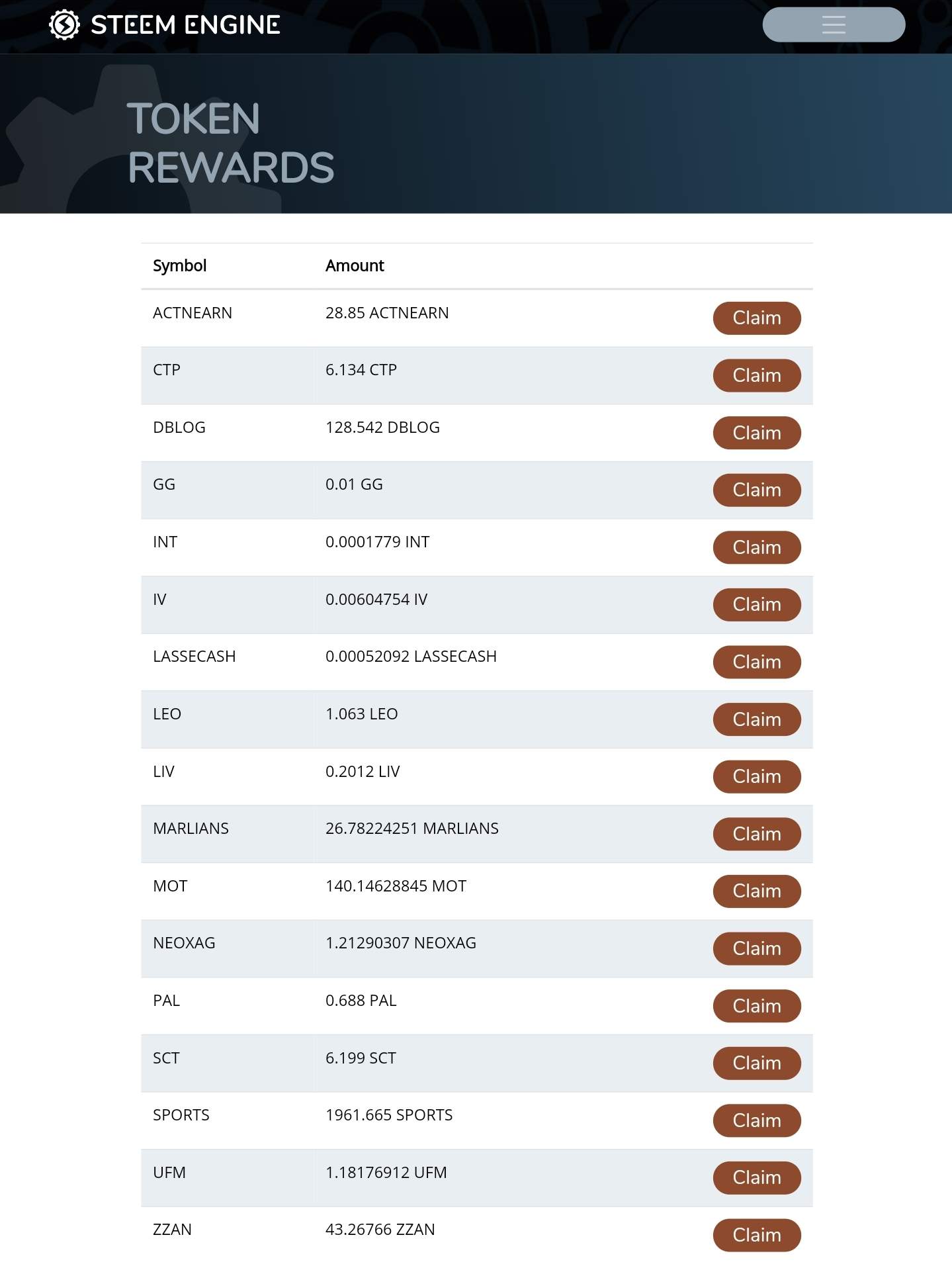The image size is (952, 1270).
Task: Claim the LIV token reward
Action: 757,777
